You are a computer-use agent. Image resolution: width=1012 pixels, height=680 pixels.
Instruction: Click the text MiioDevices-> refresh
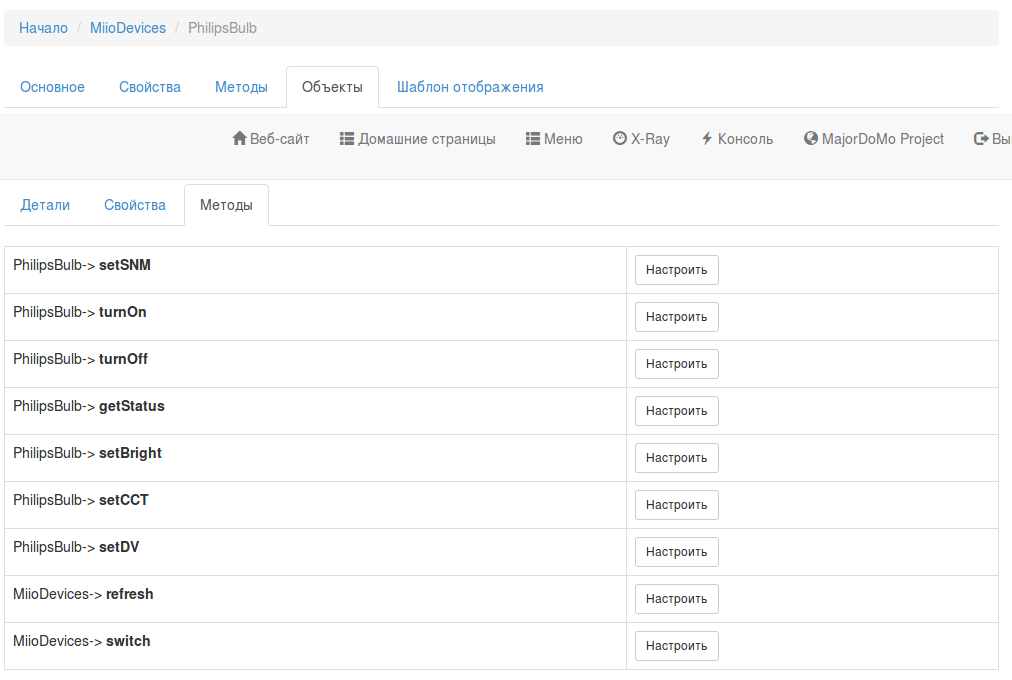point(83,594)
